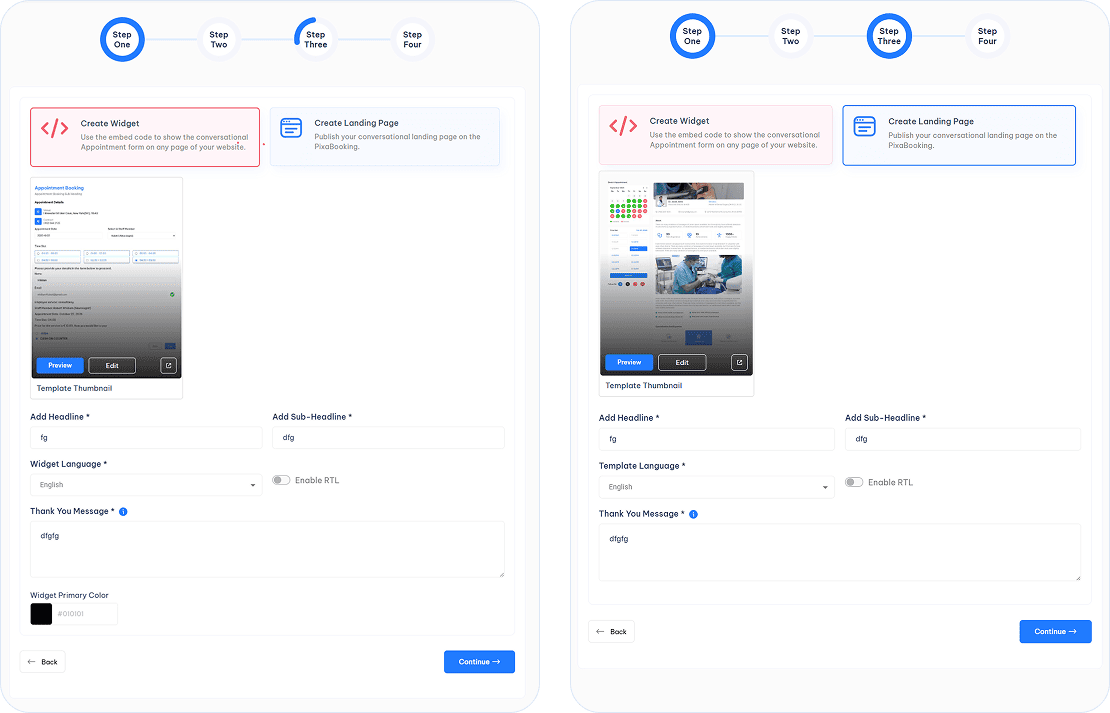This screenshot has height=713, width=1110.
Task: Click the code brackets icon in the left form's Create Widget card
Action: tap(54, 128)
